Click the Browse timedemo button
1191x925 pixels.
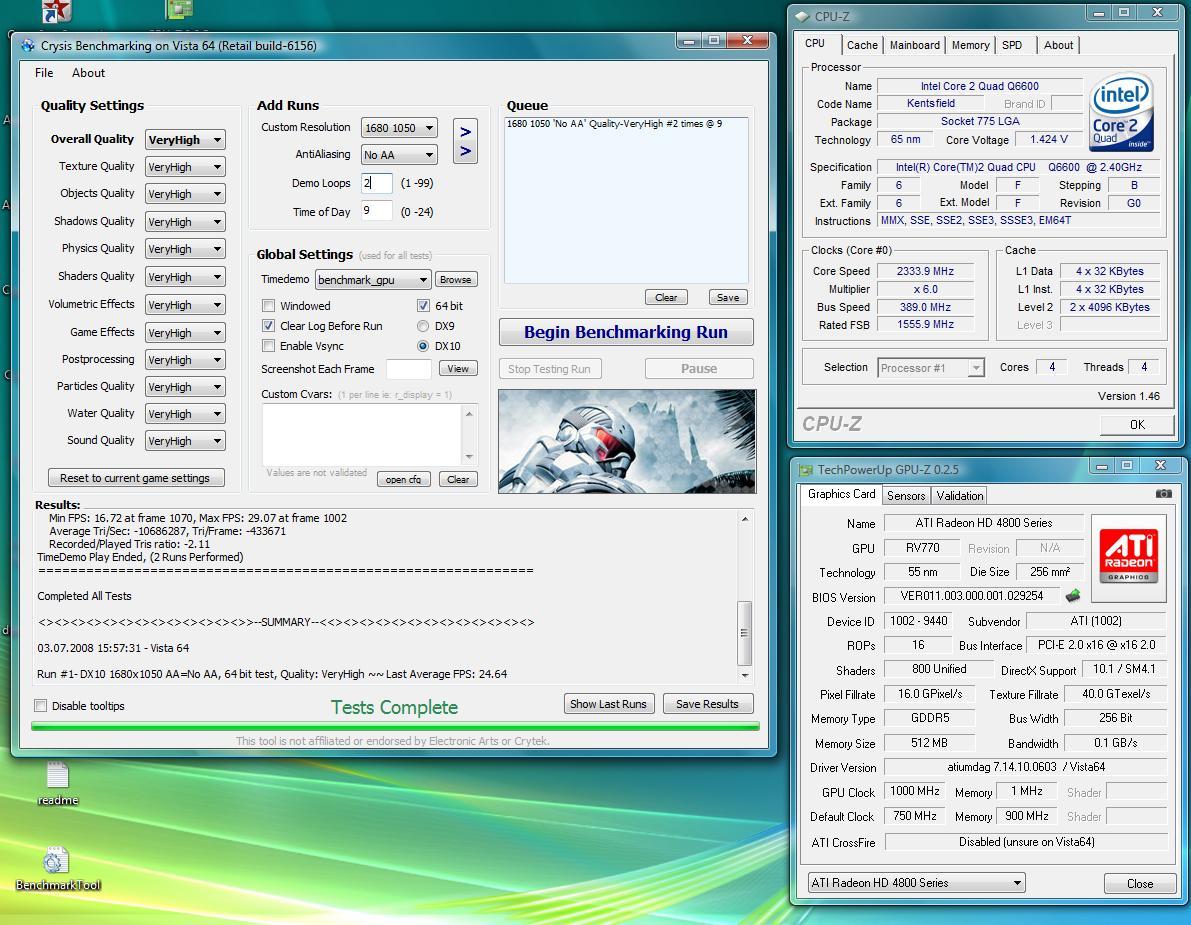(x=456, y=279)
